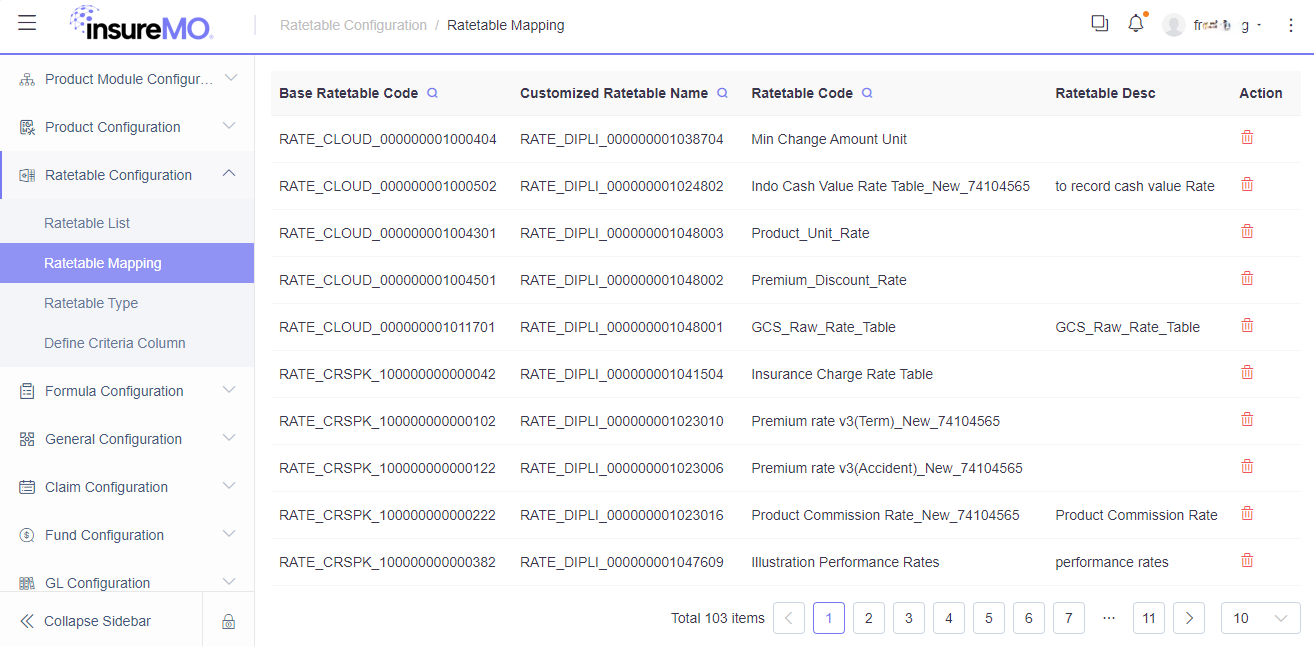The height and width of the screenshot is (646, 1314).
Task: Click the previous page arrow
Action: pyautogui.click(x=789, y=618)
